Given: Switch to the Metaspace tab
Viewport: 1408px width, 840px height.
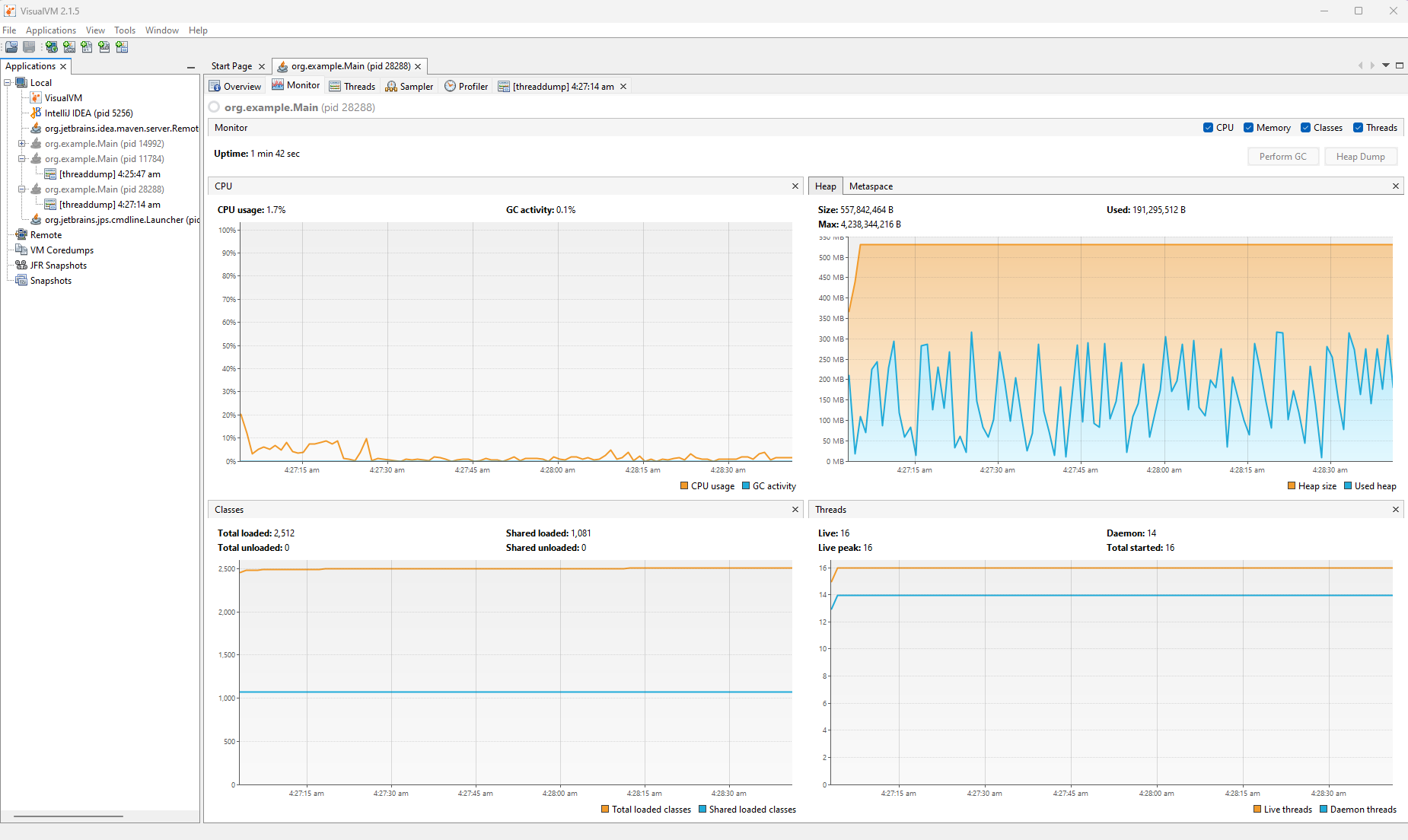Looking at the screenshot, I should click(x=870, y=186).
